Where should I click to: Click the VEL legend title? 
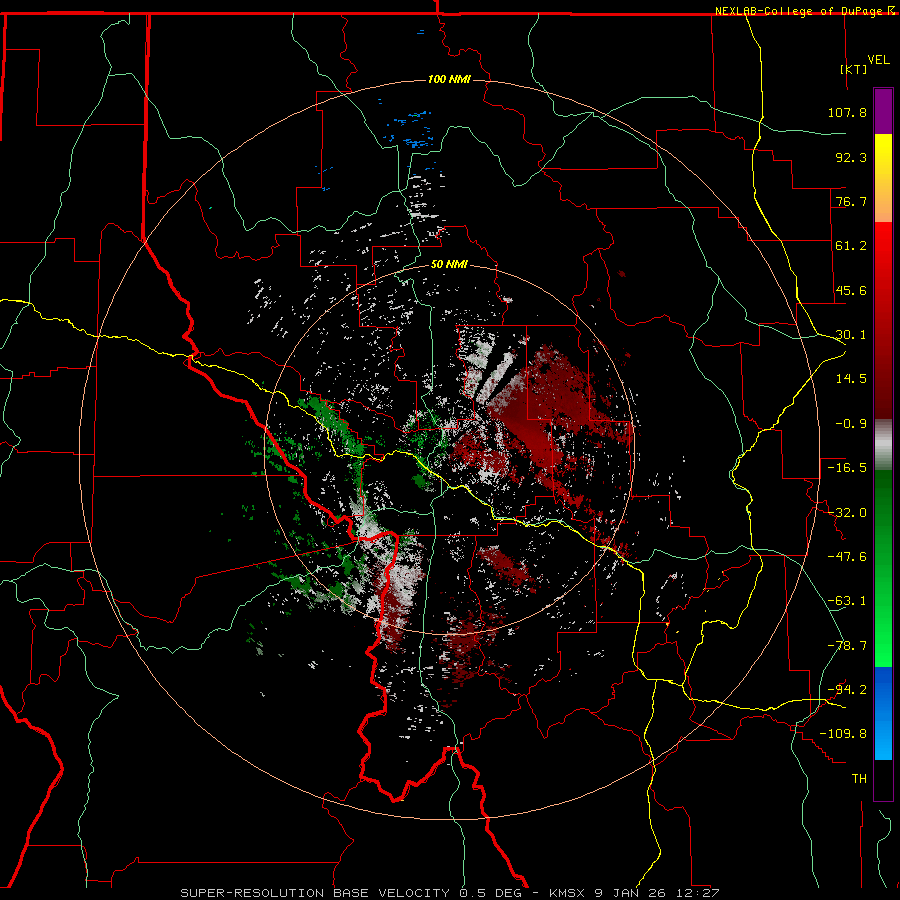(x=878, y=60)
